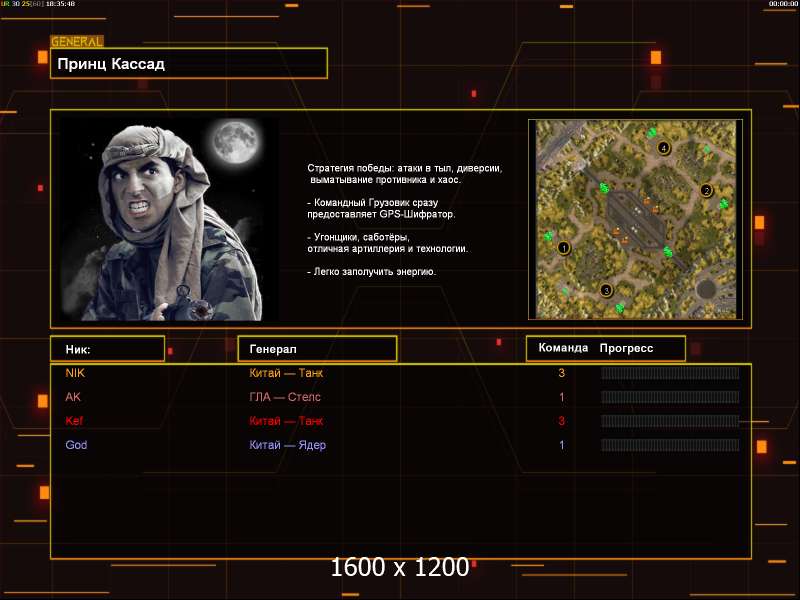800x600 pixels.
Task: Click the airfield runway in the map center
Action: click(x=637, y=218)
